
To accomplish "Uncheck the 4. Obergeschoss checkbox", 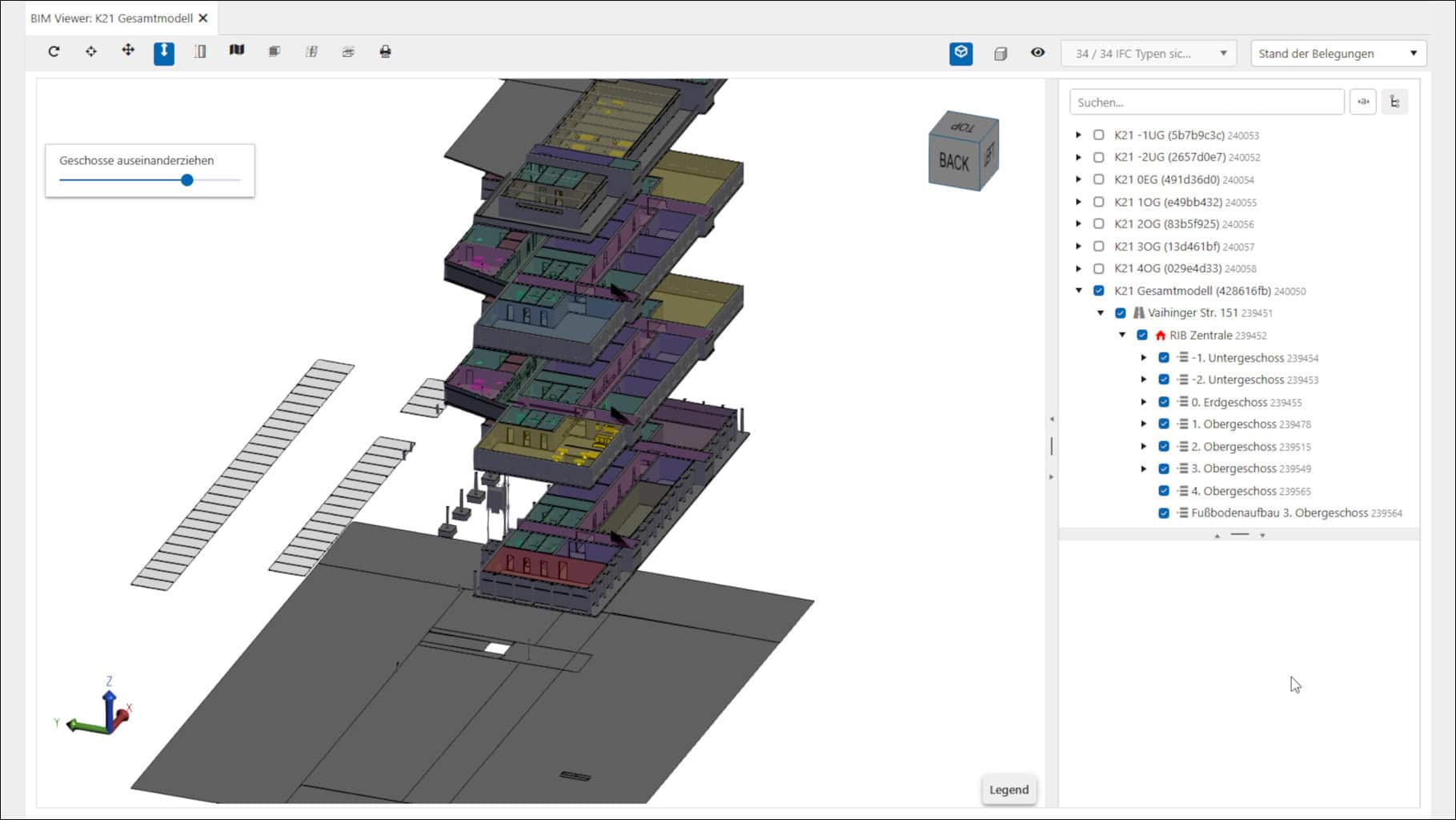I will (x=1164, y=491).
